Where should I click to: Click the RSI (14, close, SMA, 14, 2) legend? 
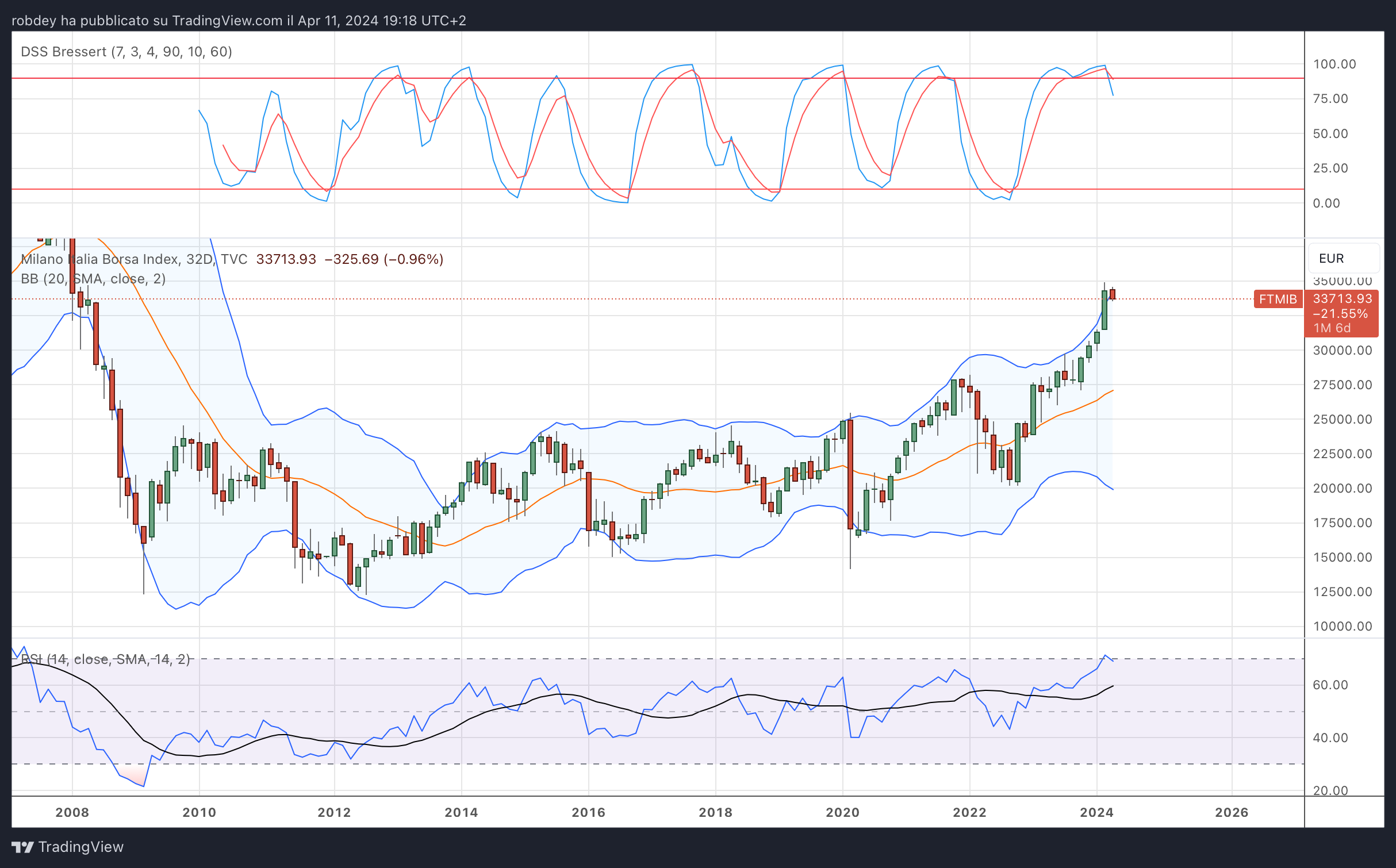tap(105, 659)
